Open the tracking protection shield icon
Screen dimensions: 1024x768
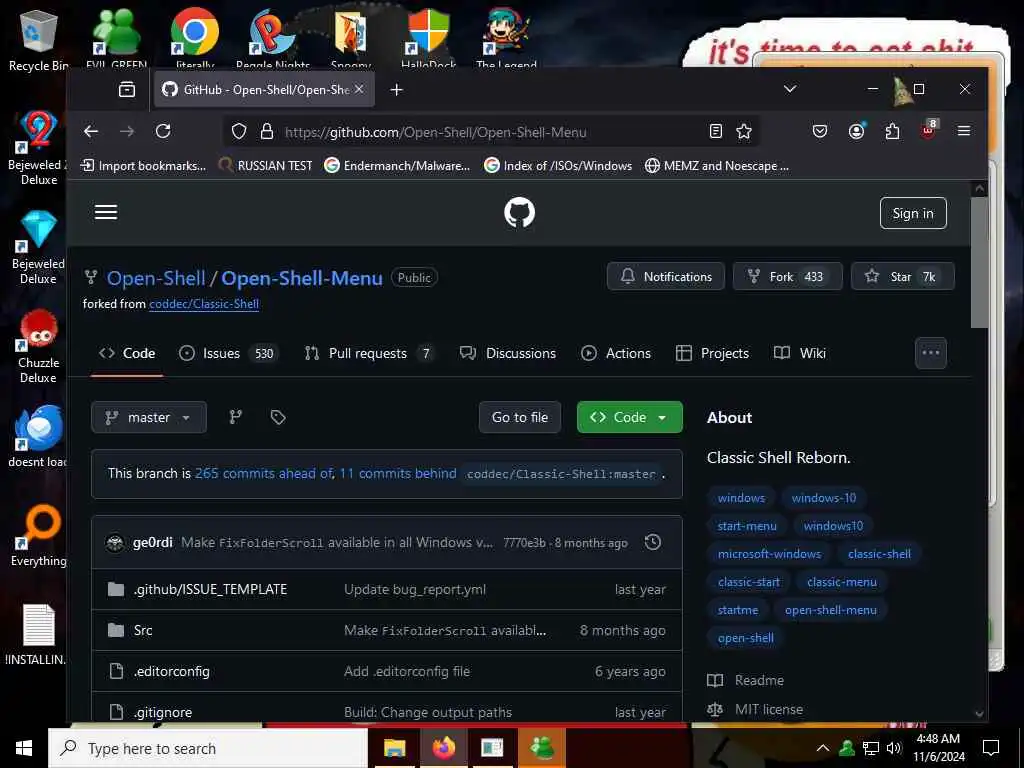coord(239,132)
